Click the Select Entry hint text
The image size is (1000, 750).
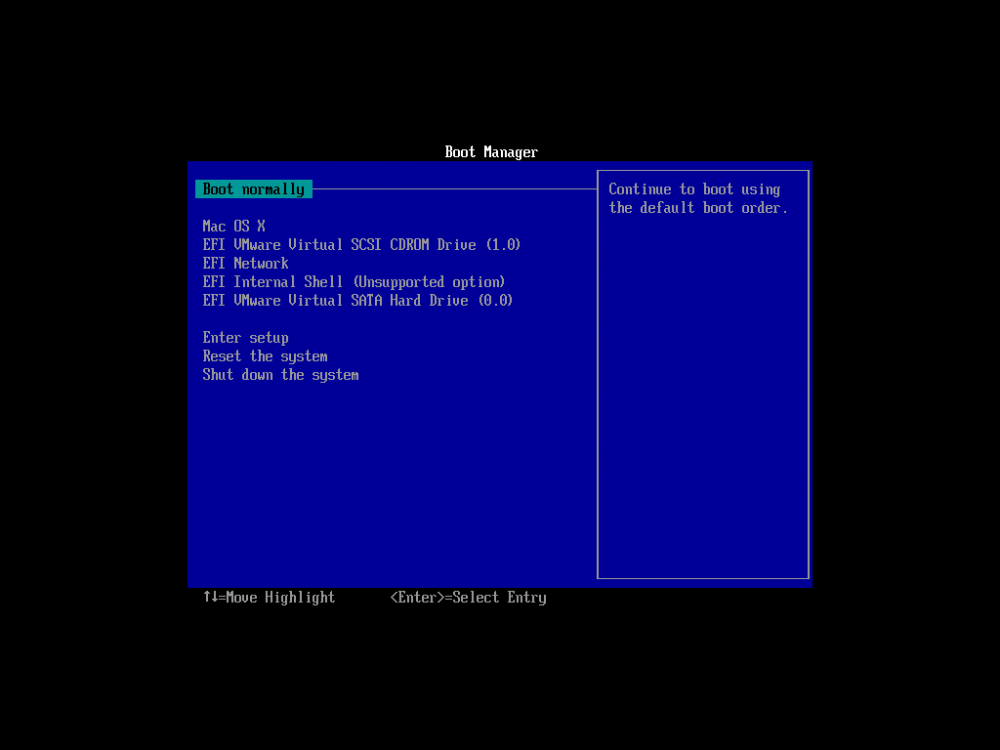point(499,598)
